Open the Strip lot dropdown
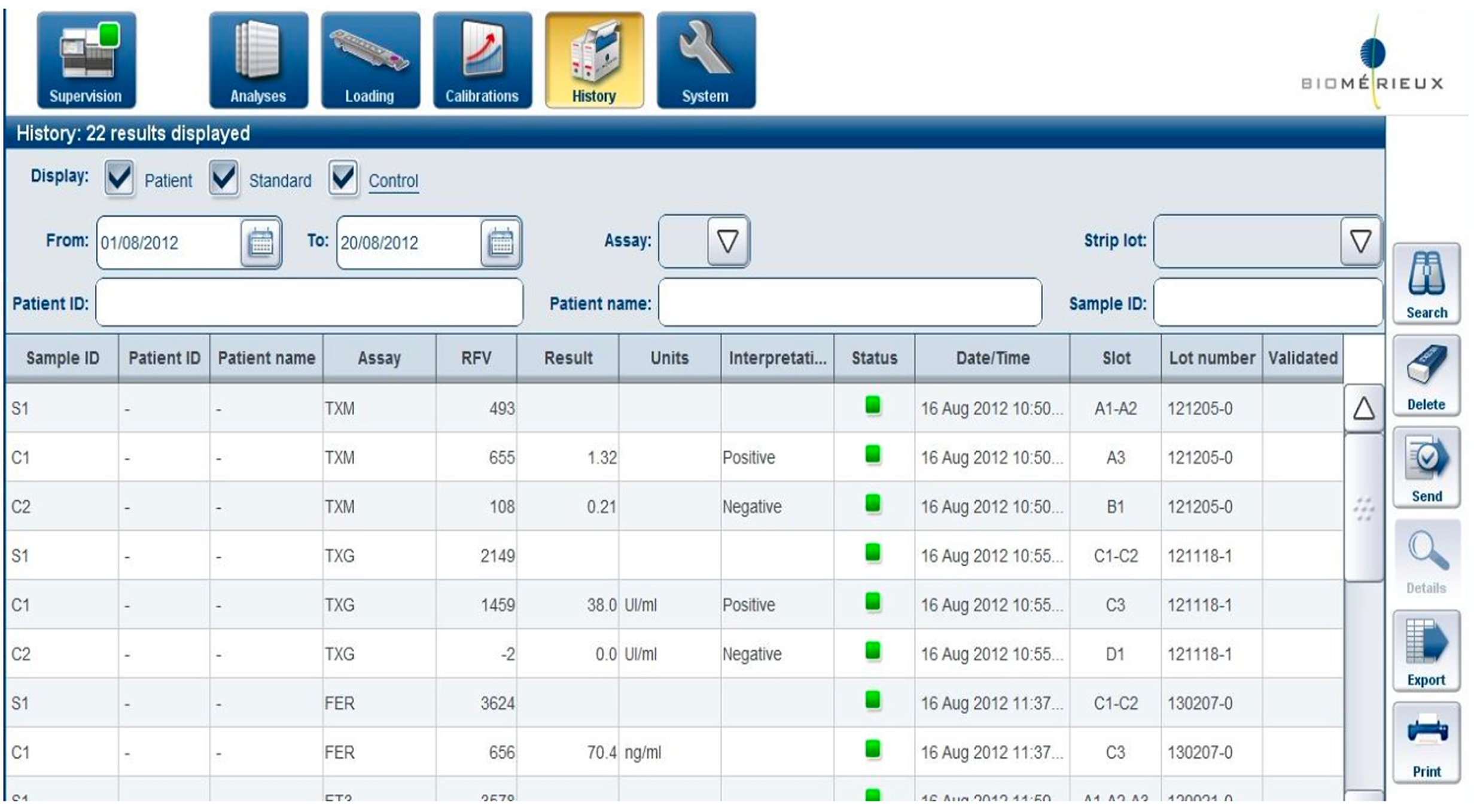1474x812 pixels. [1360, 242]
